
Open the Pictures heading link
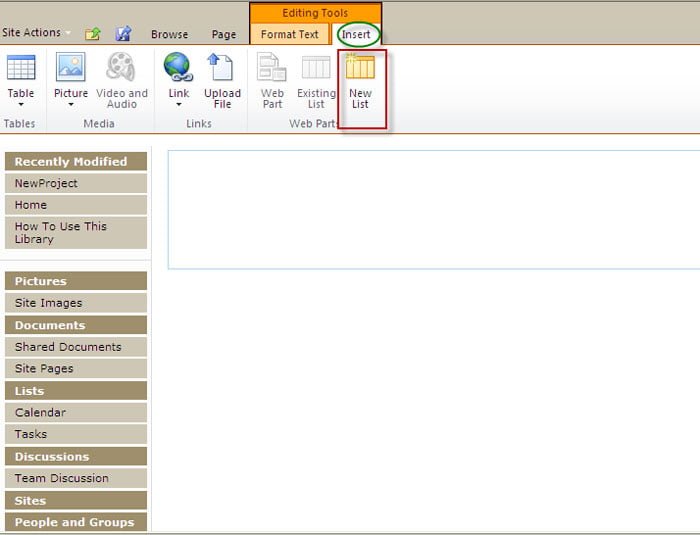[x=76, y=281]
